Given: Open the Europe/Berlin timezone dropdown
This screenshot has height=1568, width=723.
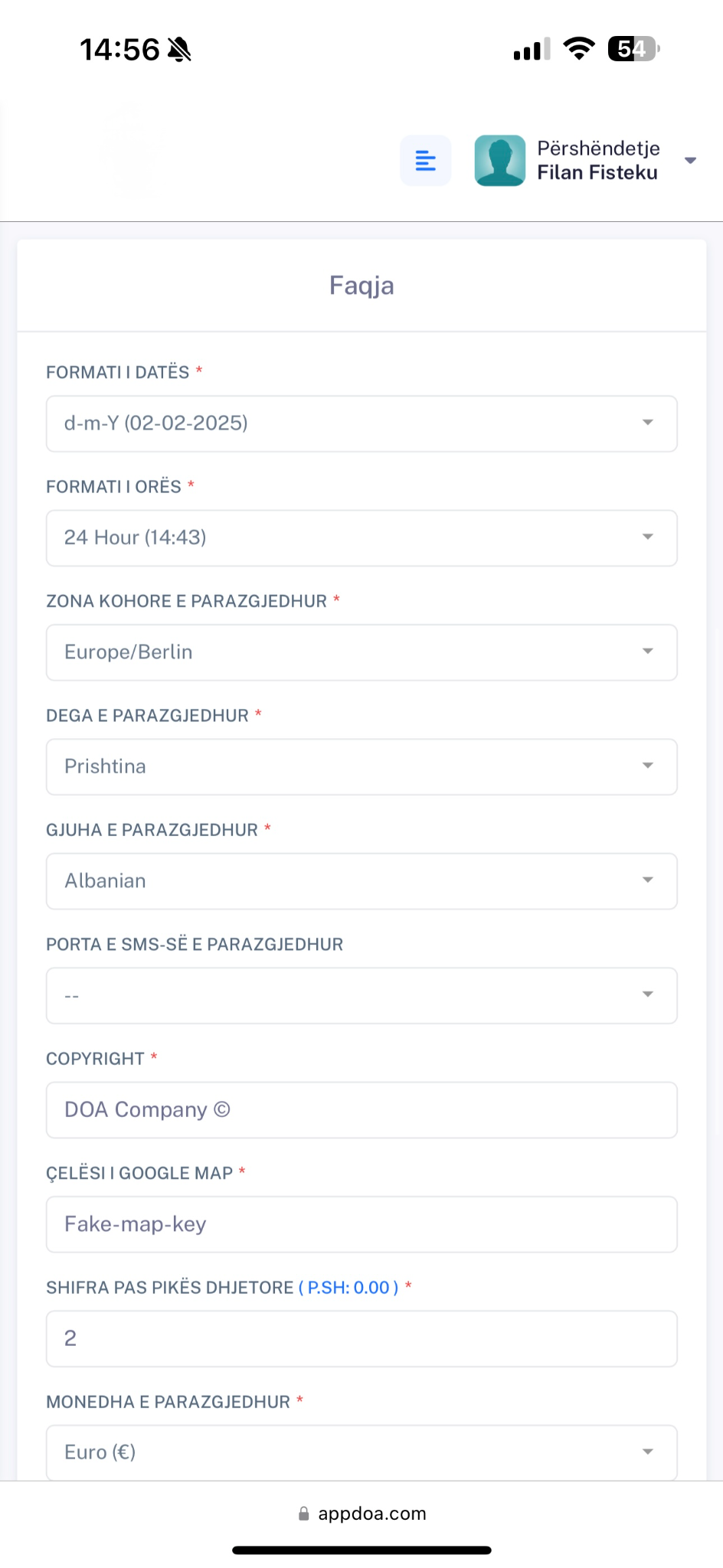Looking at the screenshot, I should click(x=361, y=652).
